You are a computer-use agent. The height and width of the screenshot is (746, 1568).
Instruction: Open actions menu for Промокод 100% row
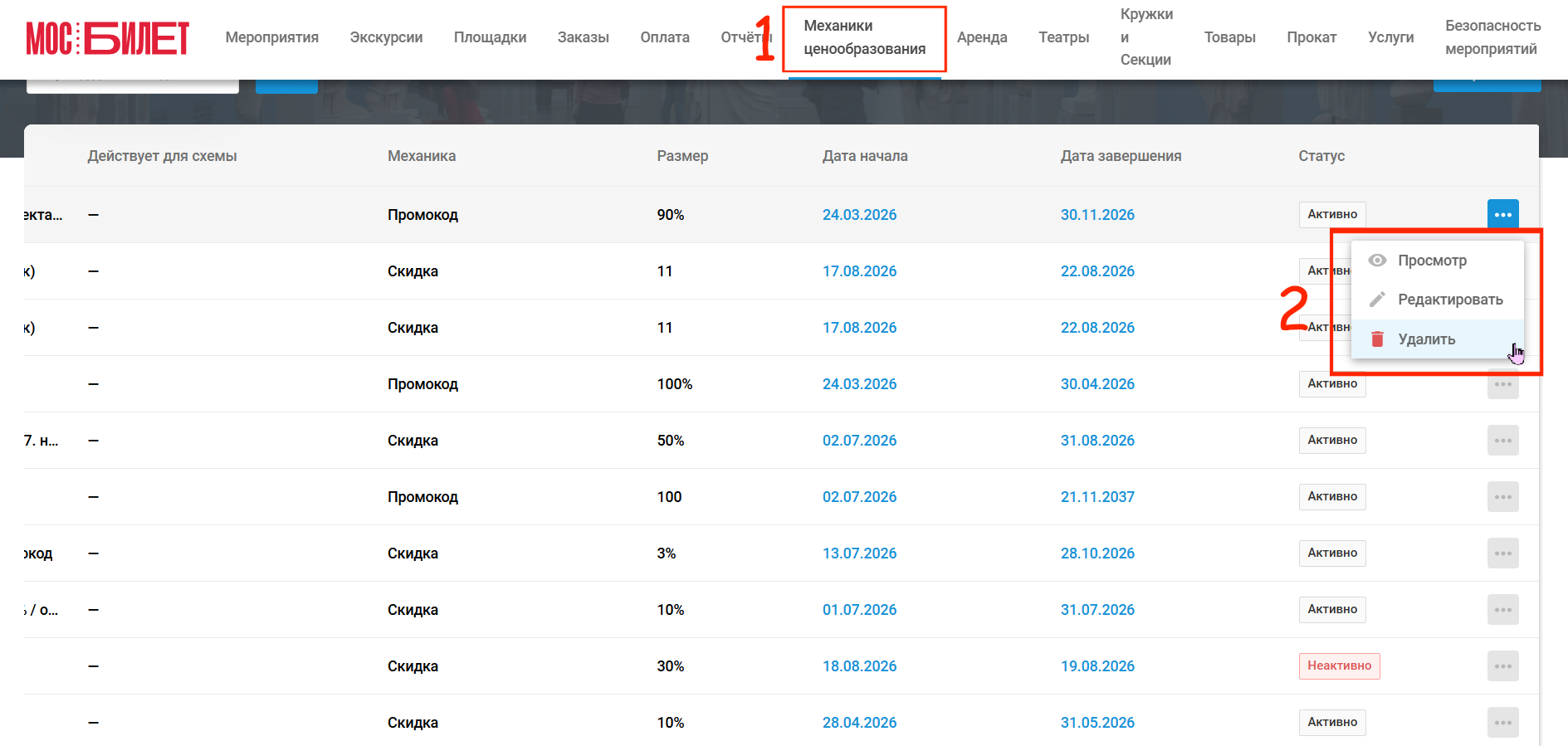pyautogui.click(x=1502, y=384)
